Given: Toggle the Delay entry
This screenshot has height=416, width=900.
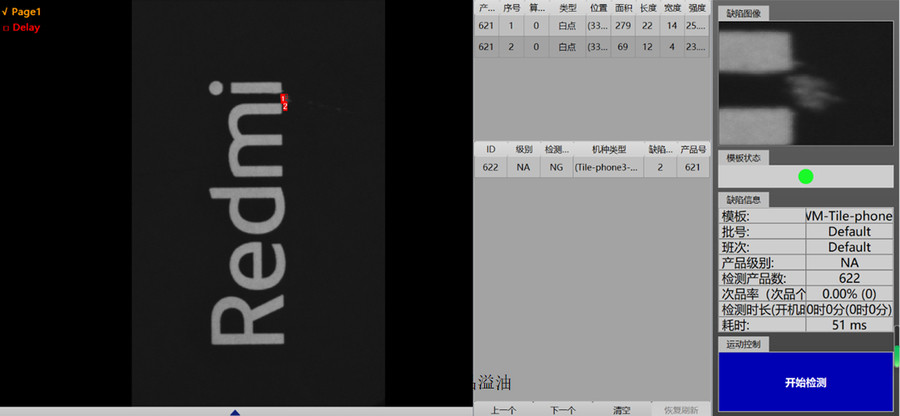Looking at the screenshot, I should click(21, 27).
